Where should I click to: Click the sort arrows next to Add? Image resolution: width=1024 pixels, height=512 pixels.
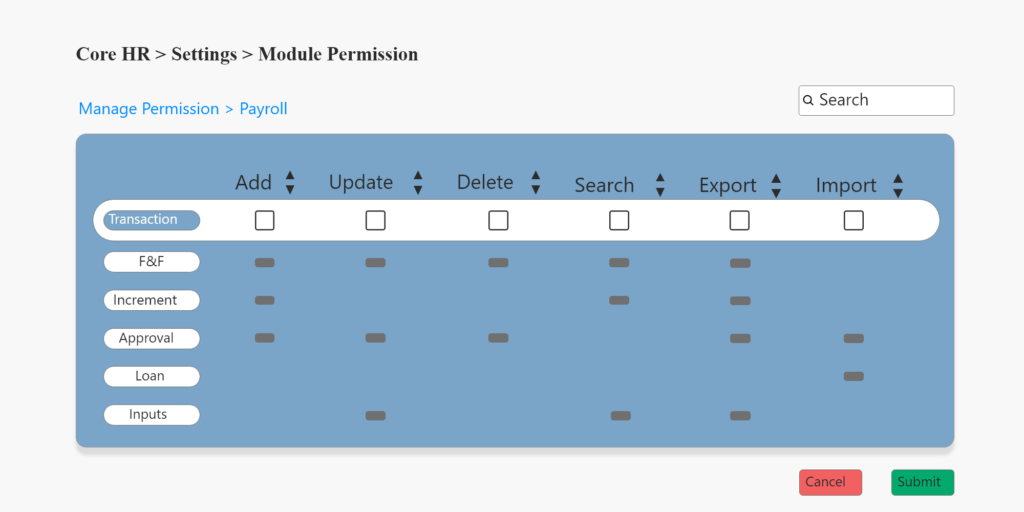point(290,182)
